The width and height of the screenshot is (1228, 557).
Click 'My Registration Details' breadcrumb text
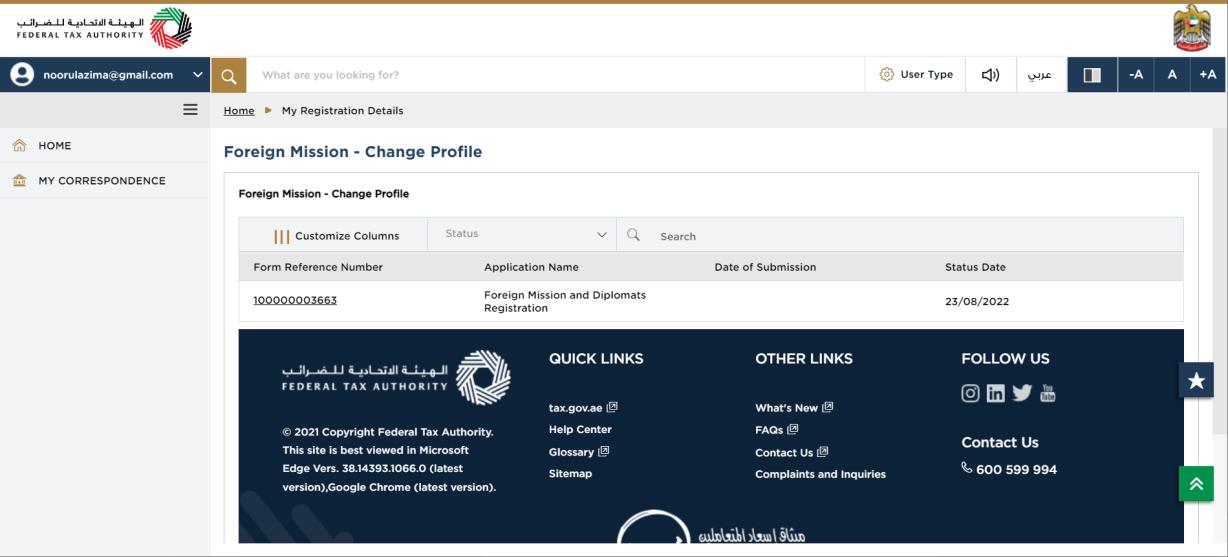point(342,111)
